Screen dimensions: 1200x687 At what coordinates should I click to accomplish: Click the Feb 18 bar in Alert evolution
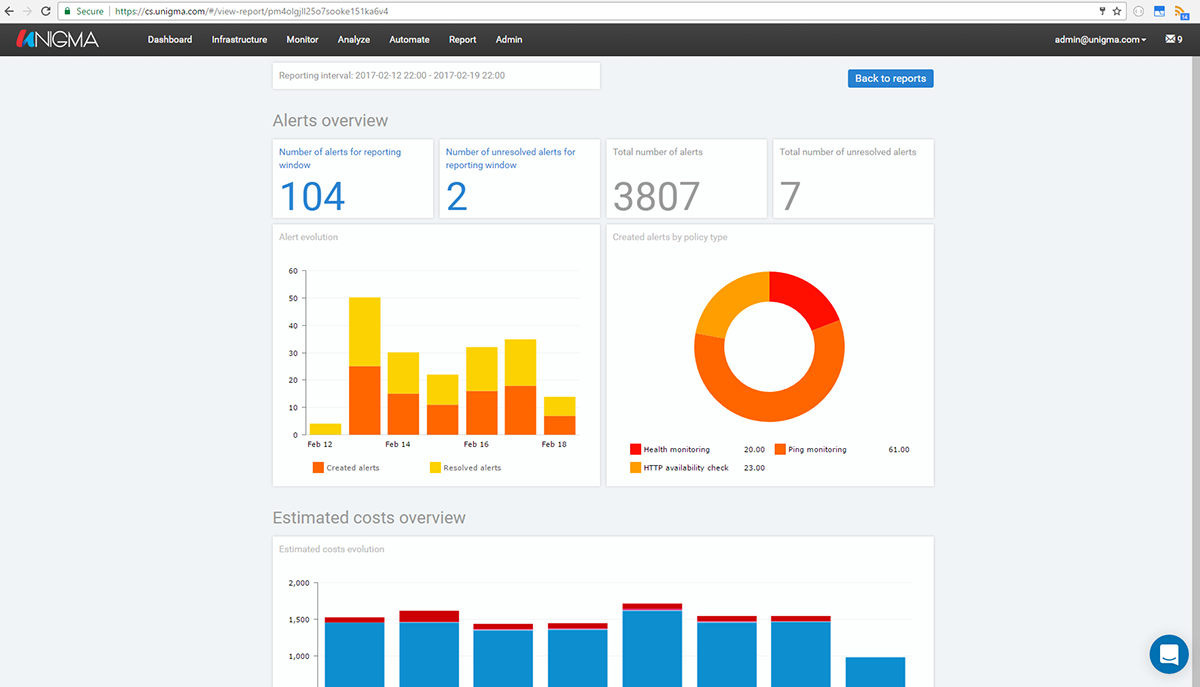559,416
